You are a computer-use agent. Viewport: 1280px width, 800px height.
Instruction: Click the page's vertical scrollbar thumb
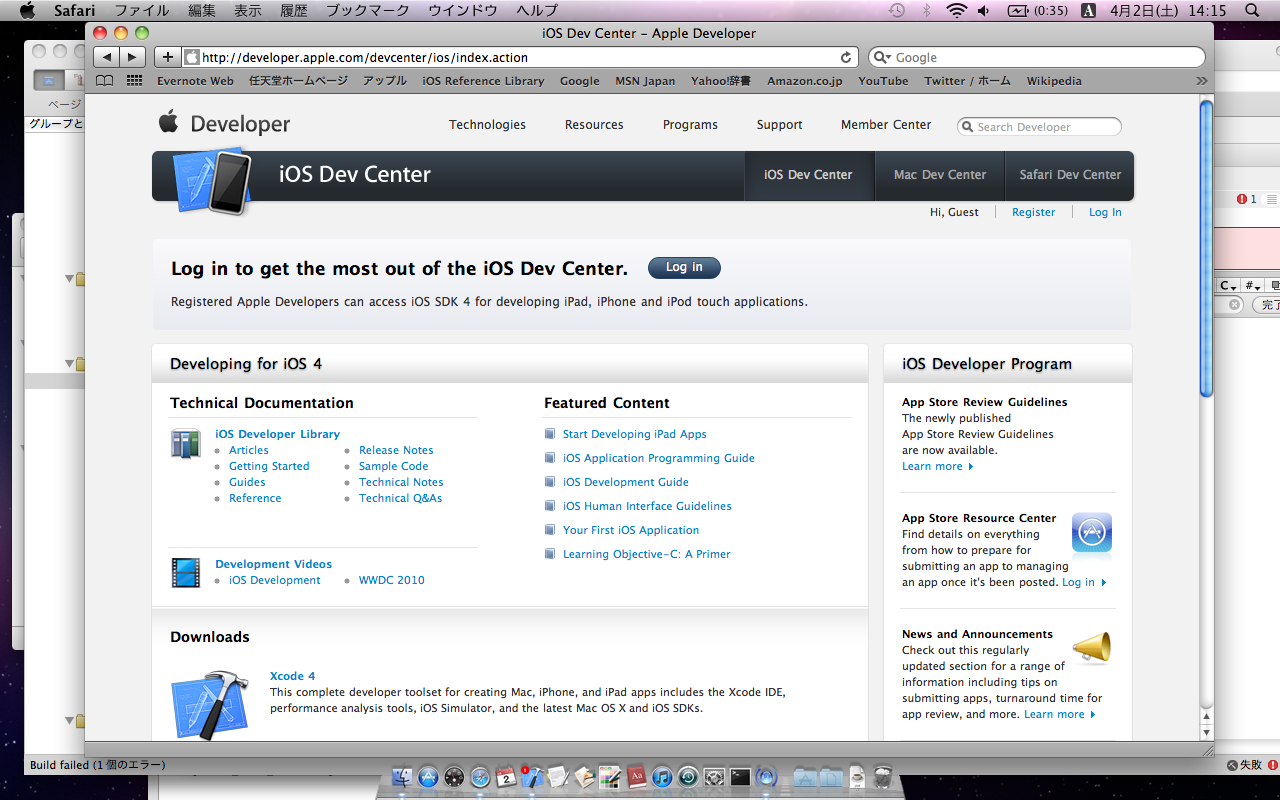click(1206, 248)
